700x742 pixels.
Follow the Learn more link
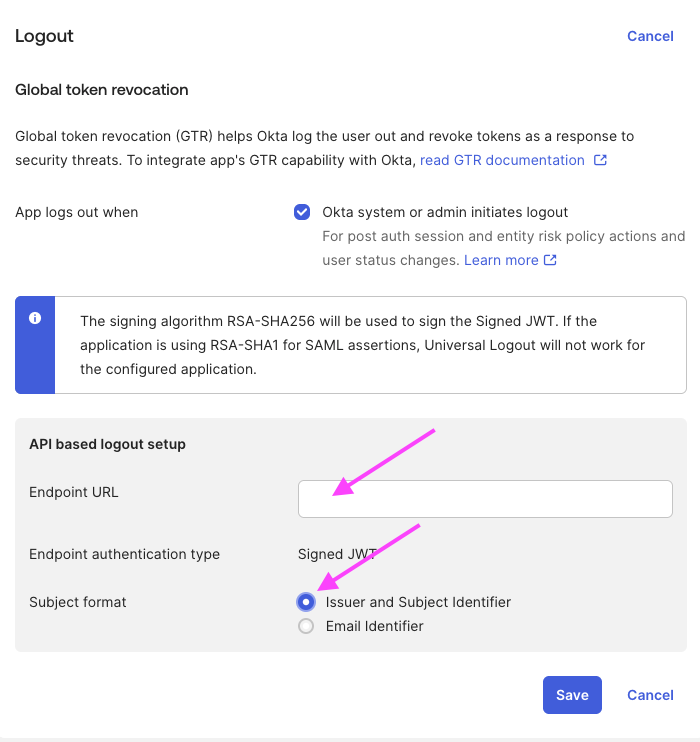(x=501, y=260)
